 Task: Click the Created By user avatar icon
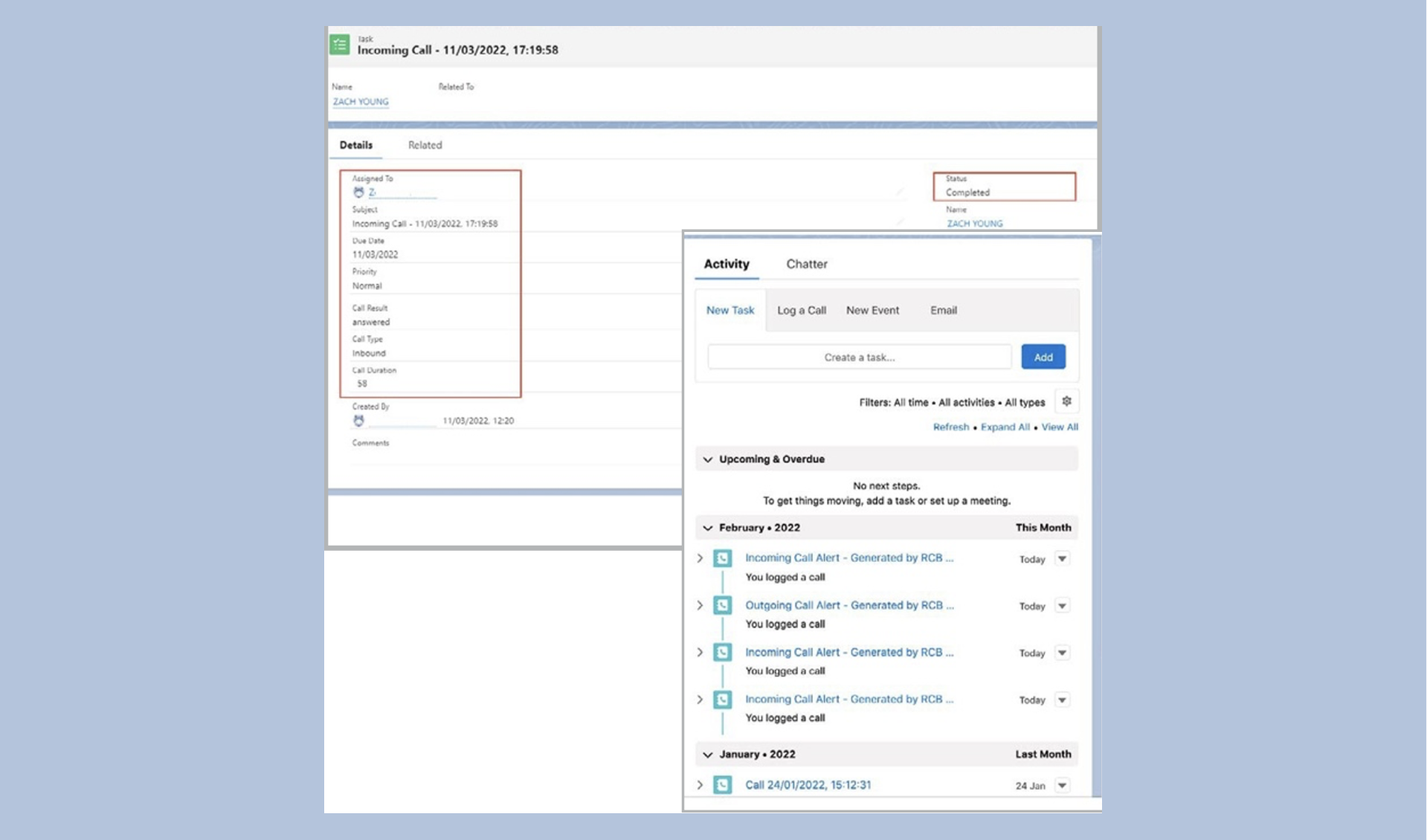click(358, 421)
